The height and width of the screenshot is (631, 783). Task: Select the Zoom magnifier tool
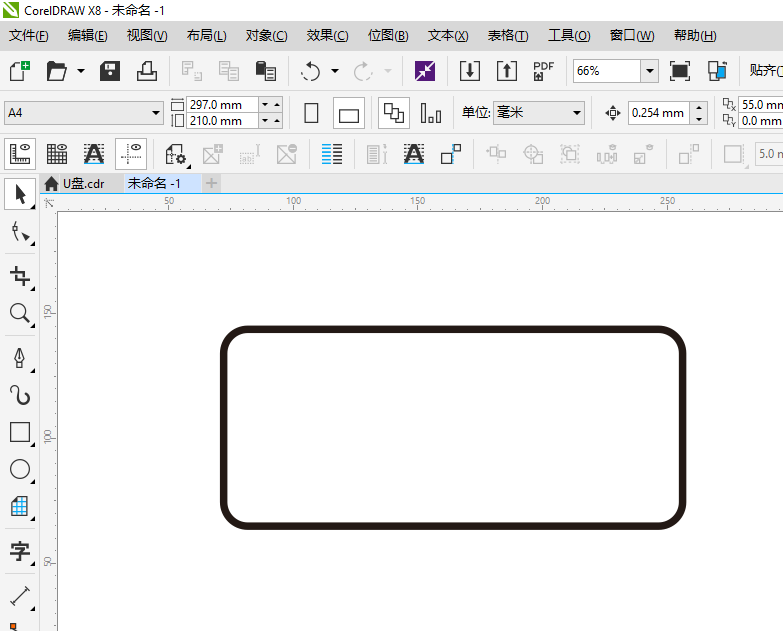(x=20, y=314)
